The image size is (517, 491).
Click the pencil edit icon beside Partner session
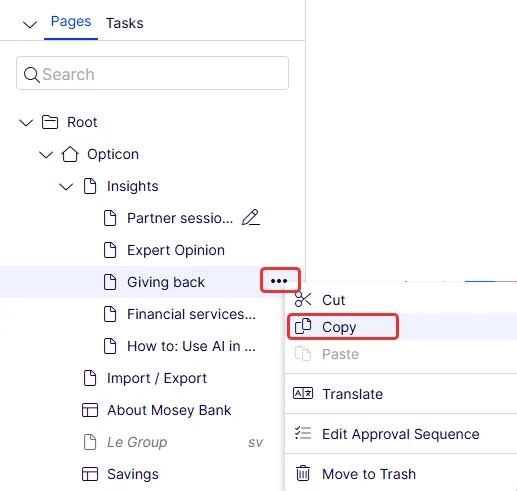(x=251, y=218)
